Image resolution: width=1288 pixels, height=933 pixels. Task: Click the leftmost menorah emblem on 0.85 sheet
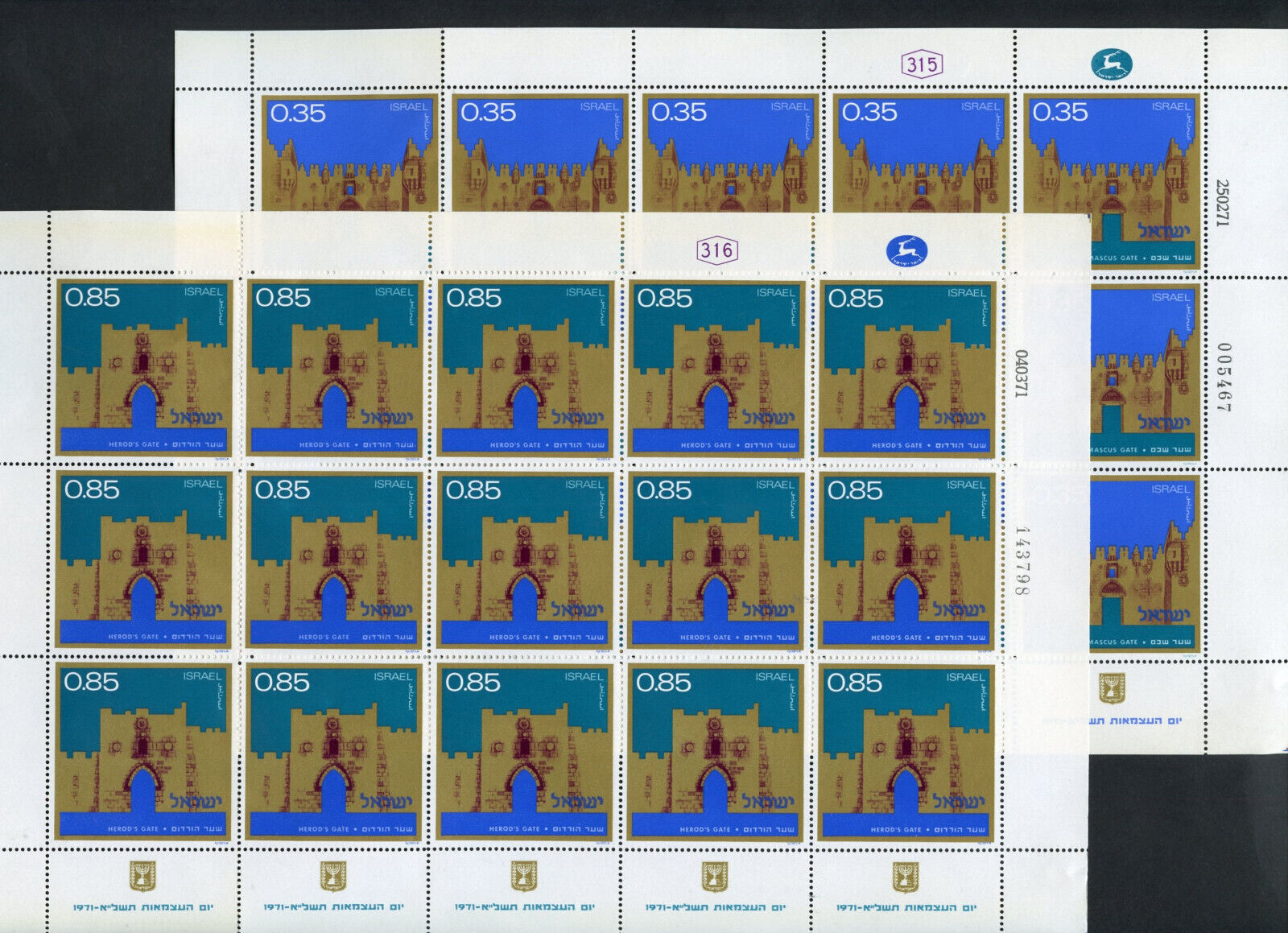pyautogui.click(x=143, y=876)
